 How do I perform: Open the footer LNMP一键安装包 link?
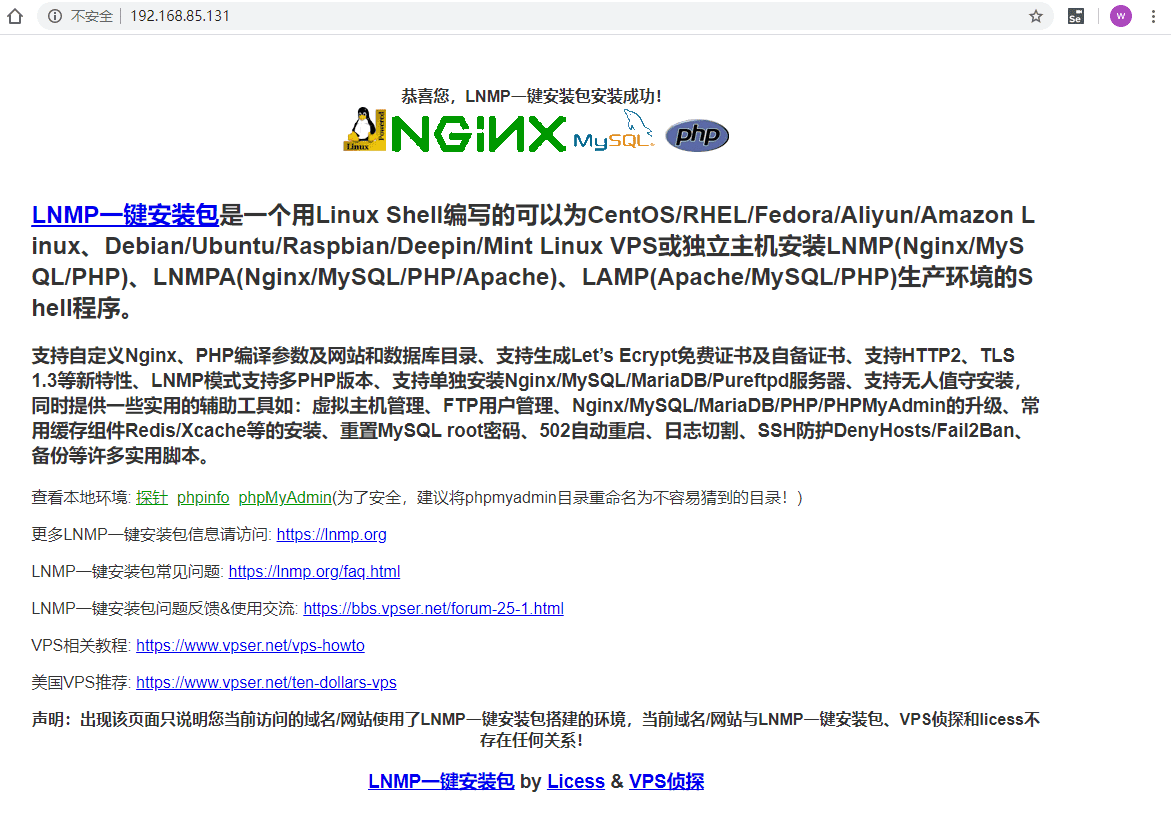pyautogui.click(x=441, y=781)
